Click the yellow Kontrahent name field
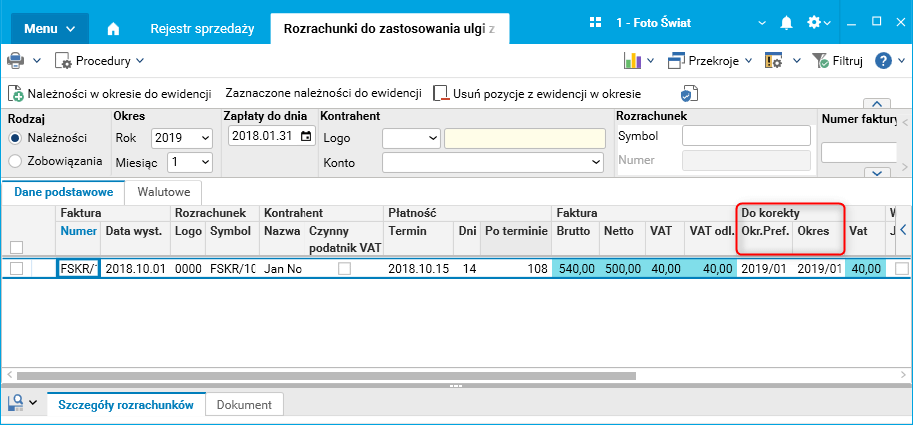Screen dimensions: 913x425 525,139
